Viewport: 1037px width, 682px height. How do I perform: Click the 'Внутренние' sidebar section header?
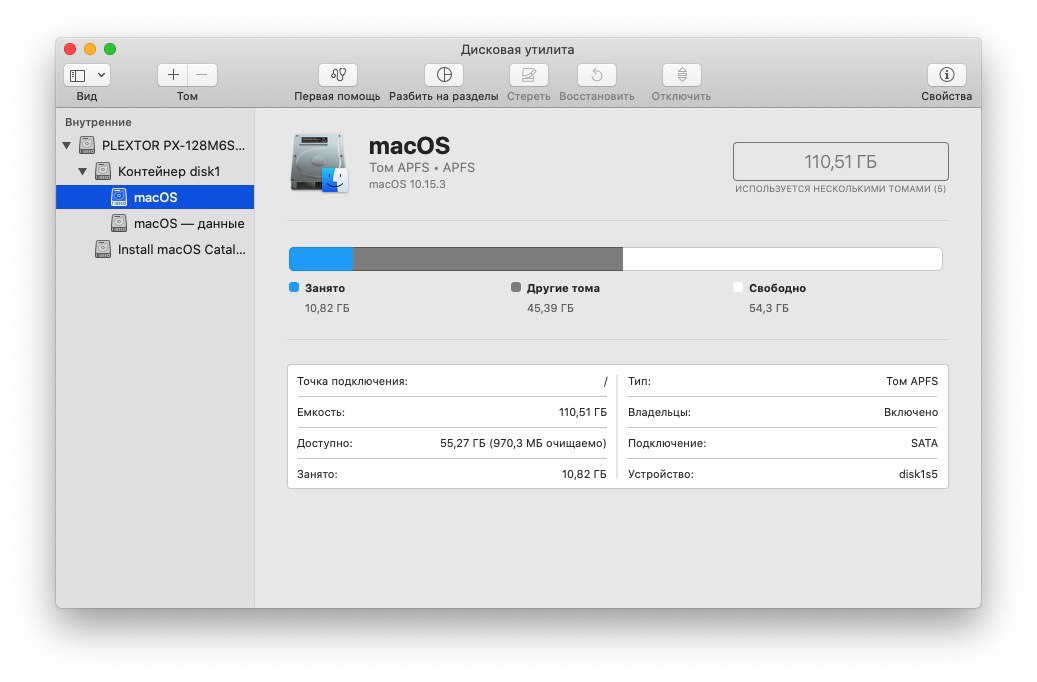[x=98, y=122]
